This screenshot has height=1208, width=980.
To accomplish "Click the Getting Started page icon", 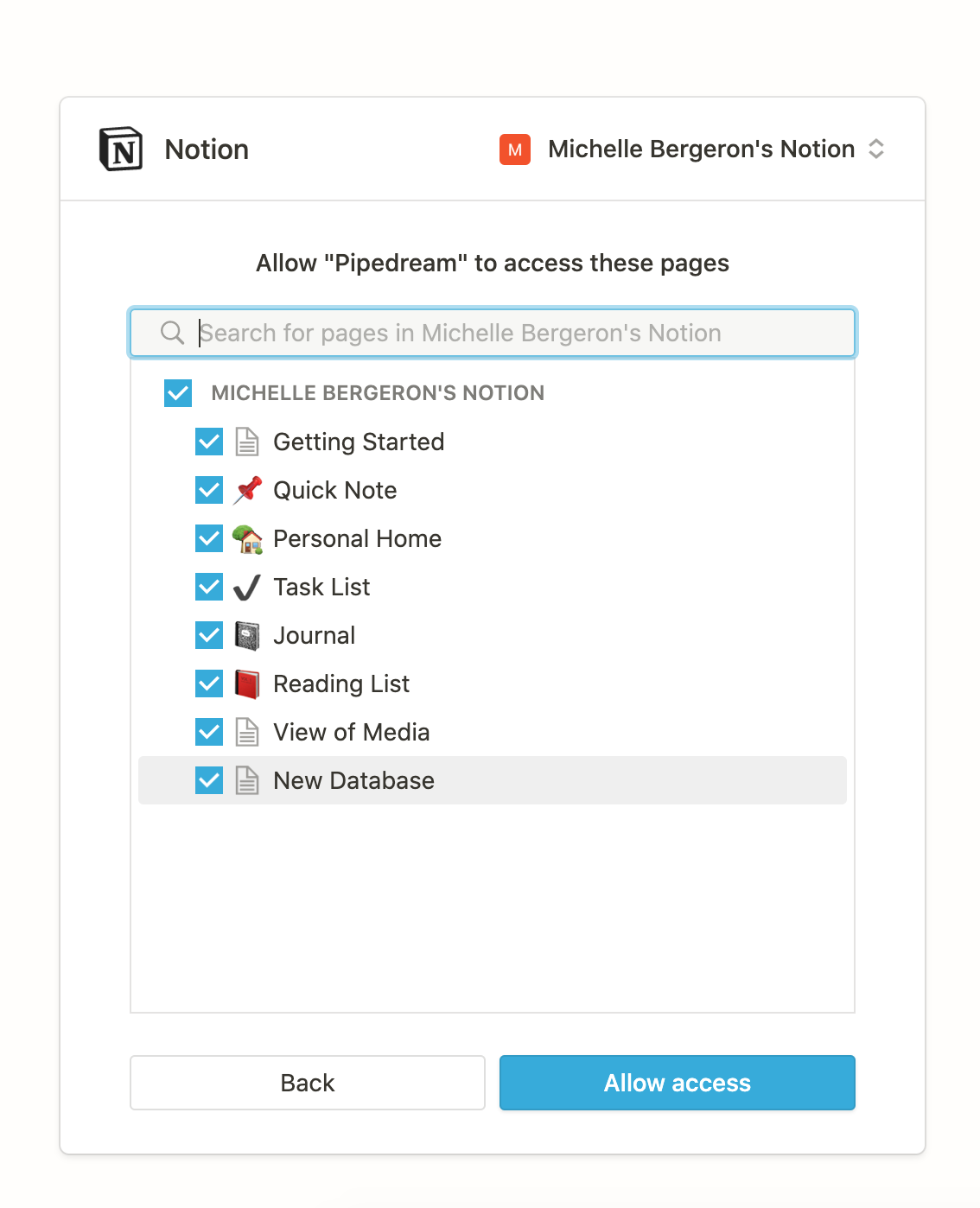I will (x=246, y=442).
